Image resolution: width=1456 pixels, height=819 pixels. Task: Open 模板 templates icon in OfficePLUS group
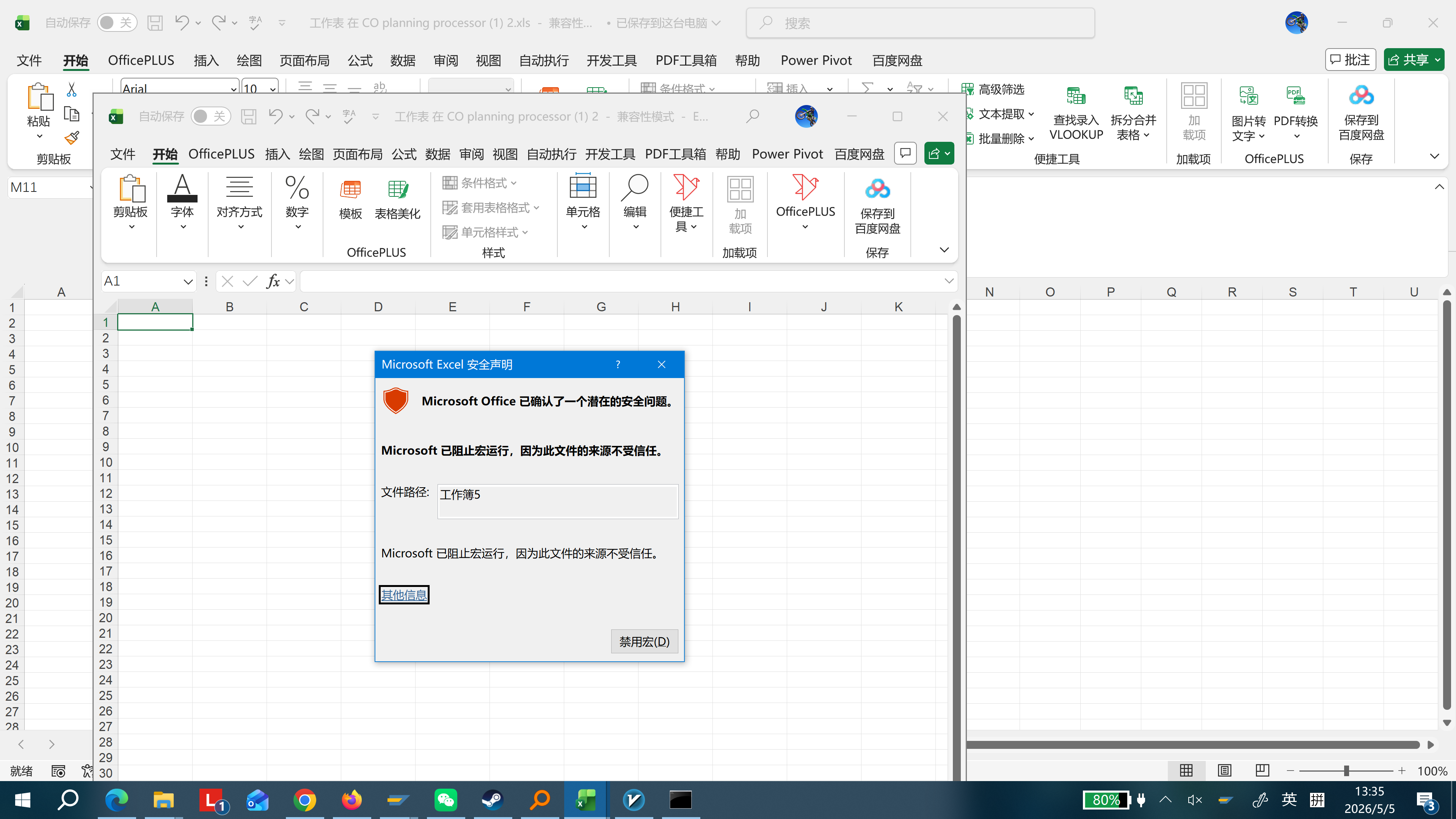click(350, 199)
